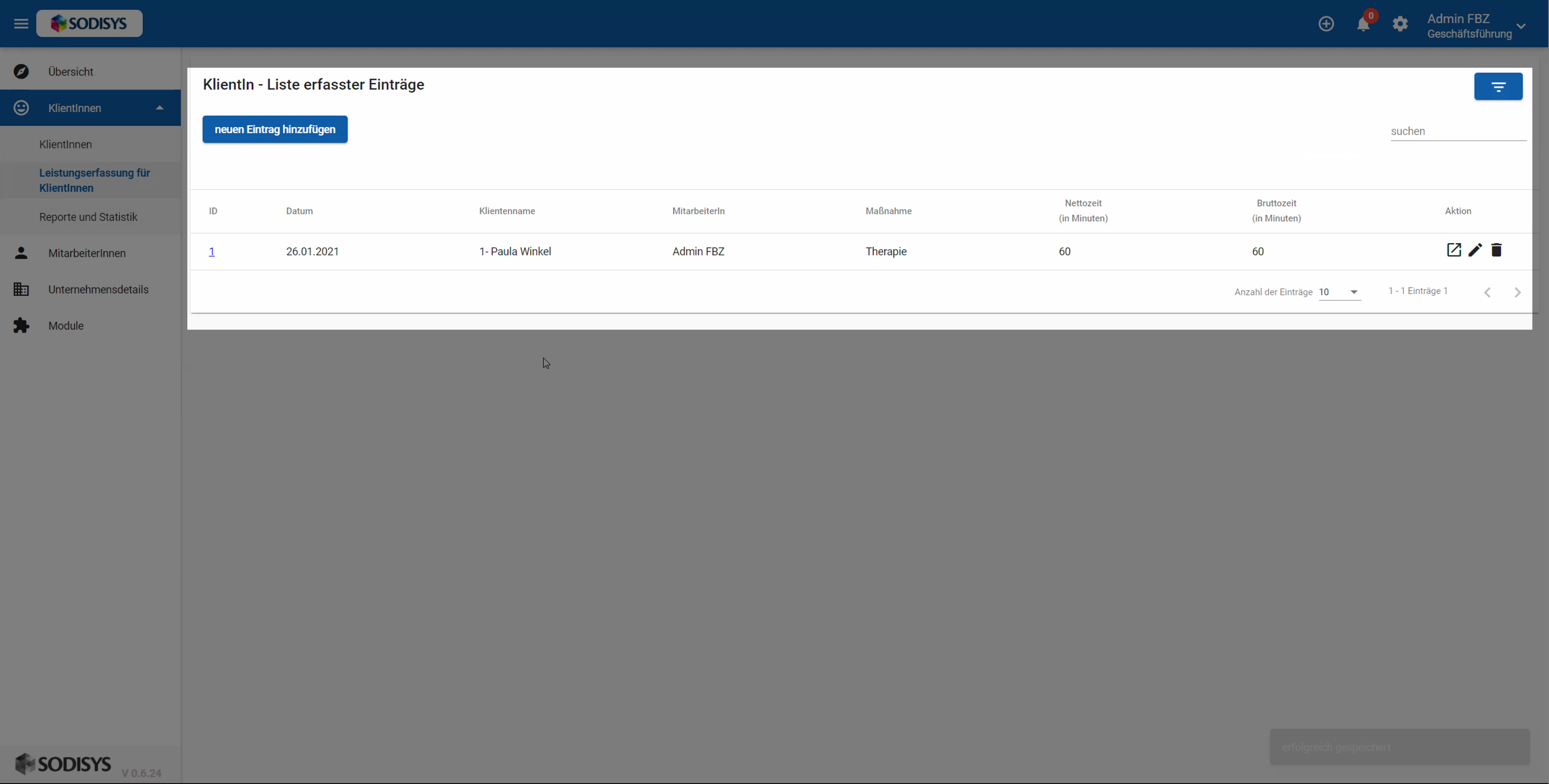Sort by the Klientenname column header

coord(507,211)
